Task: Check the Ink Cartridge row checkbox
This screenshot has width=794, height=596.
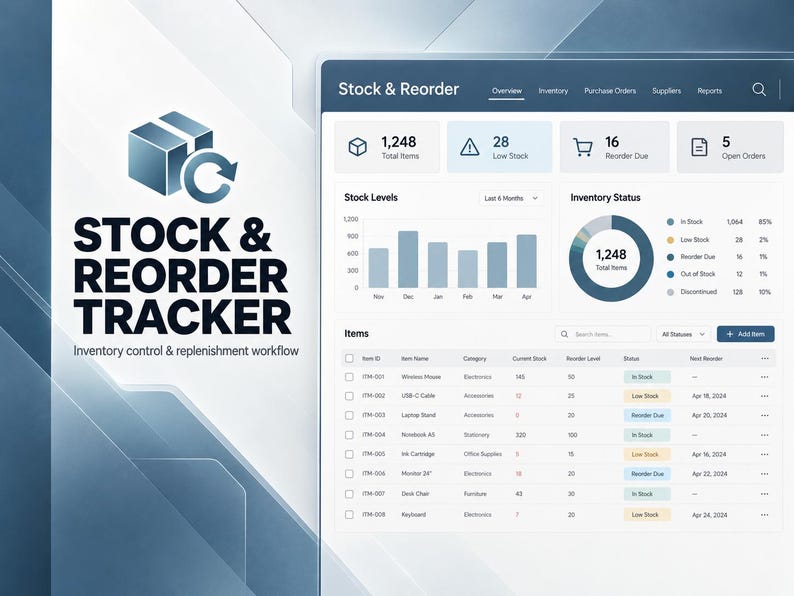Action: 349,454
